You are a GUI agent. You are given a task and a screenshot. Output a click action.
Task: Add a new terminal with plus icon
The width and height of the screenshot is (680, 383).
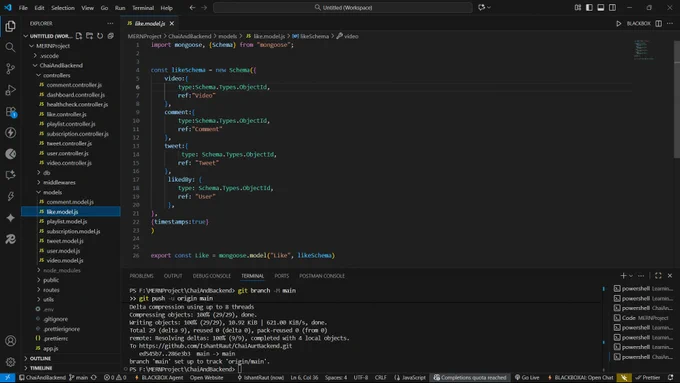click(623, 275)
